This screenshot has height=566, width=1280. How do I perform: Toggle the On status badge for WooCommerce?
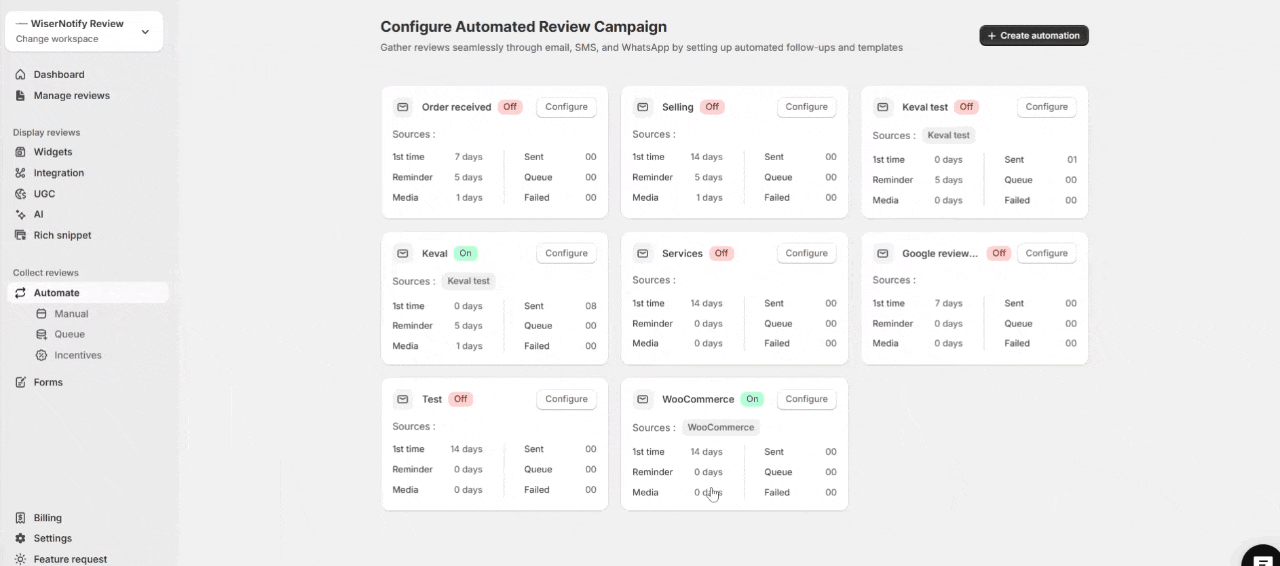[752, 399]
